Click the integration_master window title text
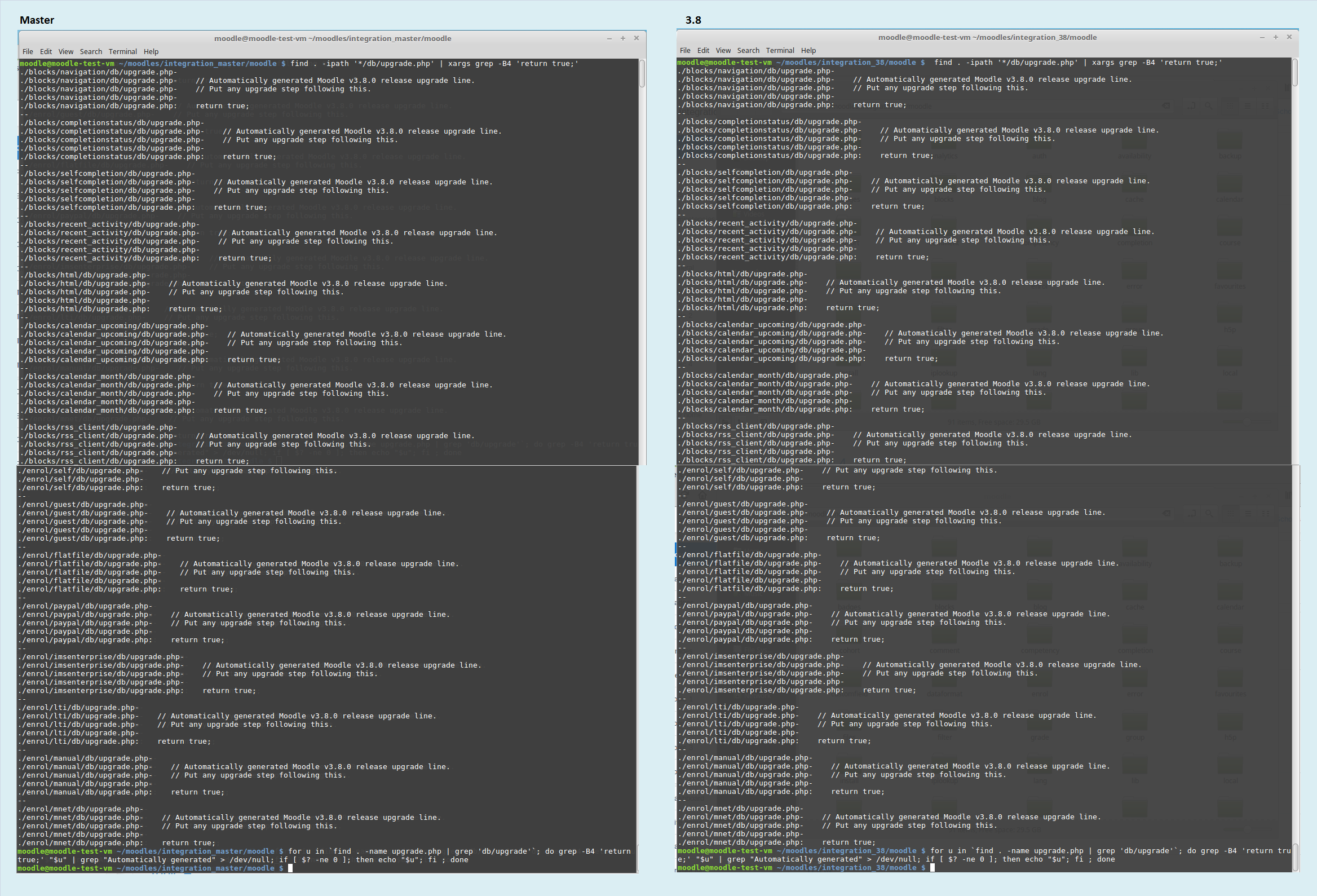The image size is (1317, 896). (x=333, y=38)
